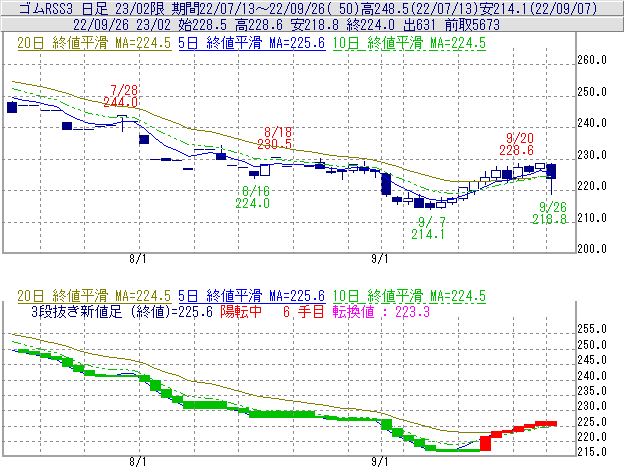Click lower chart 10日 終値平滑 MA=224.5 legend
Image resolution: width=624 pixels, height=475 pixels.
tap(409, 296)
